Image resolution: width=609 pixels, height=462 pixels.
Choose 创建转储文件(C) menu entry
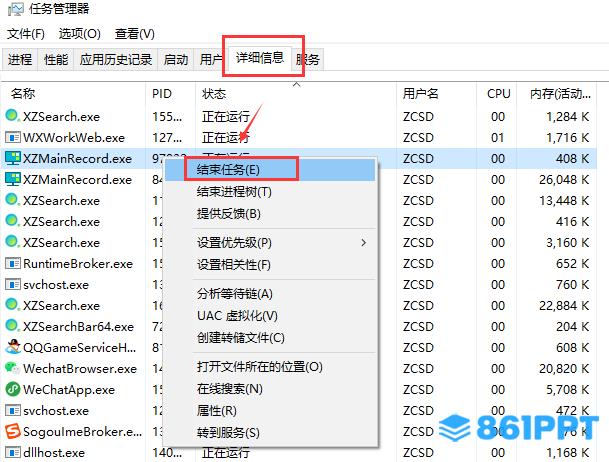[x=271, y=338]
